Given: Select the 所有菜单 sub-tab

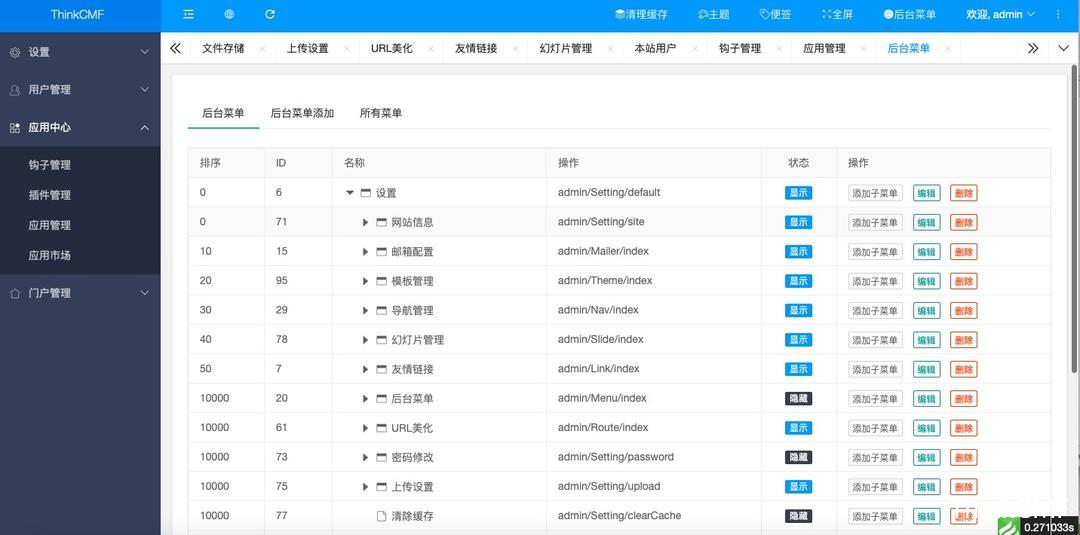Looking at the screenshot, I should point(381,113).
